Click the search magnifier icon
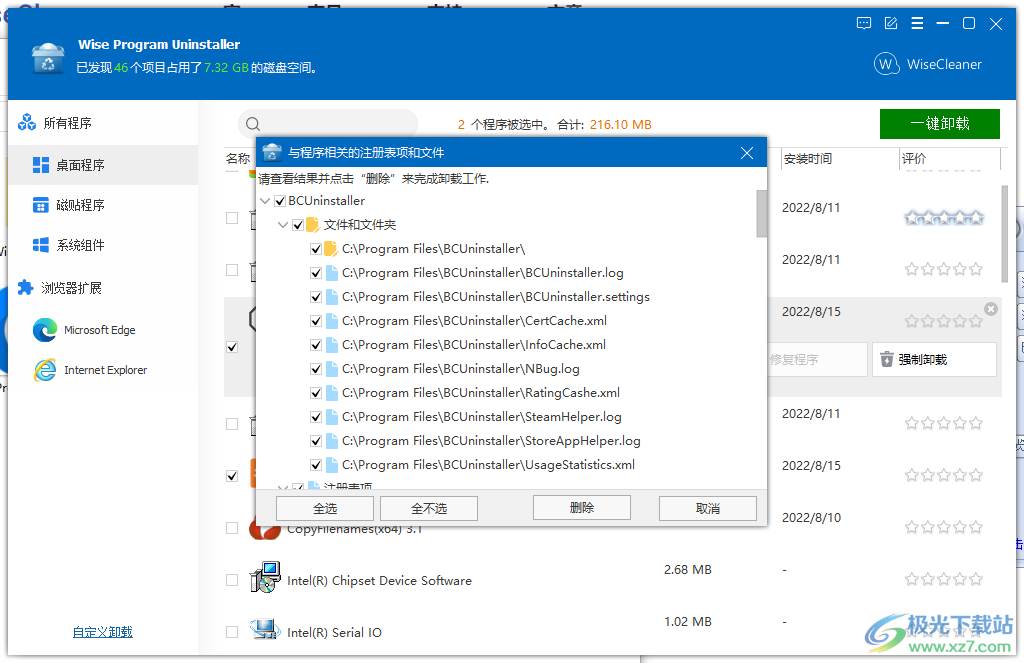Viewport: 1024px width, 663px height. [251, 123]
